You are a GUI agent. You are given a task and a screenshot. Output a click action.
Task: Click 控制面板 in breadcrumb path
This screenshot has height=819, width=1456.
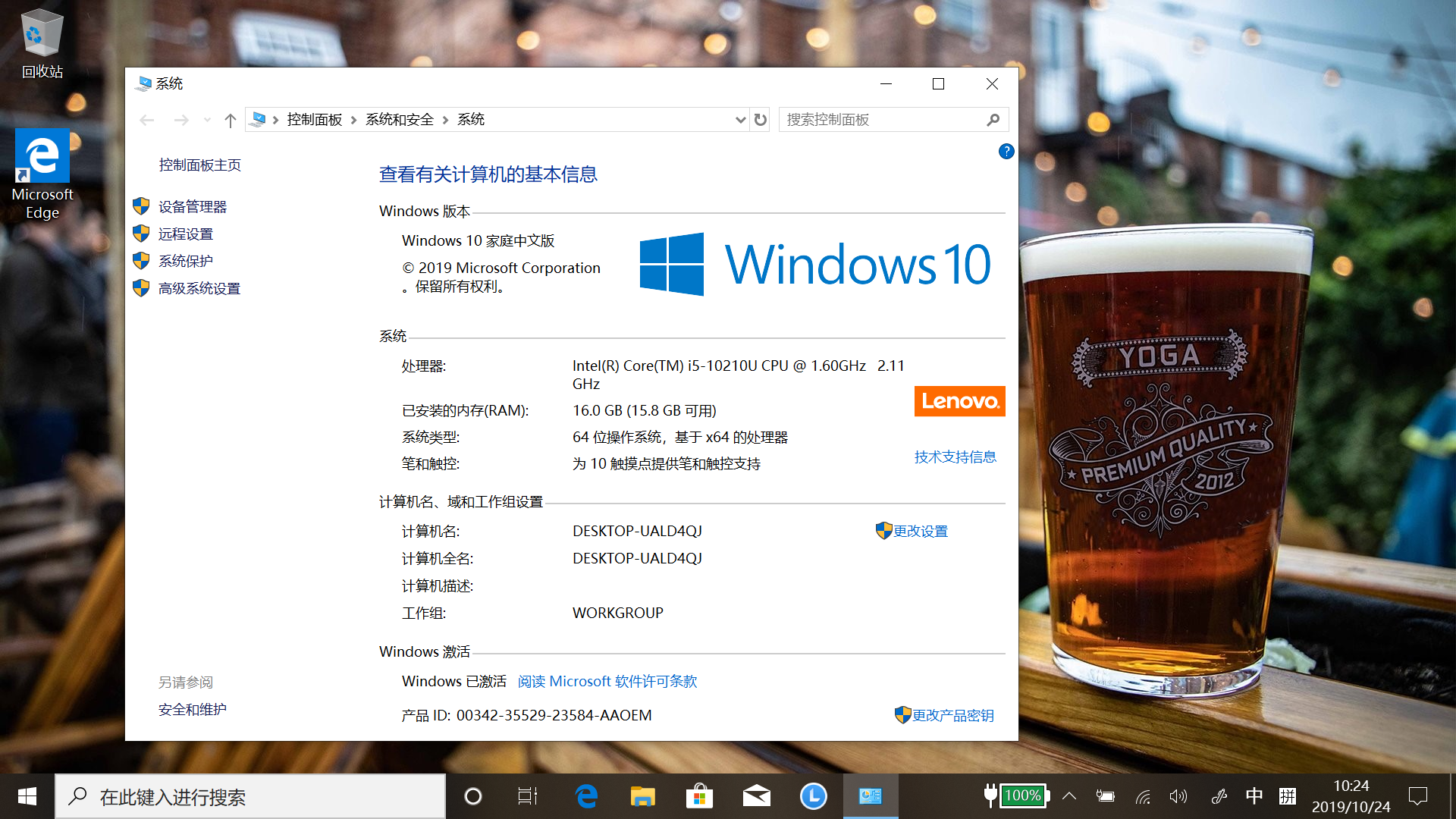[315, 120]
